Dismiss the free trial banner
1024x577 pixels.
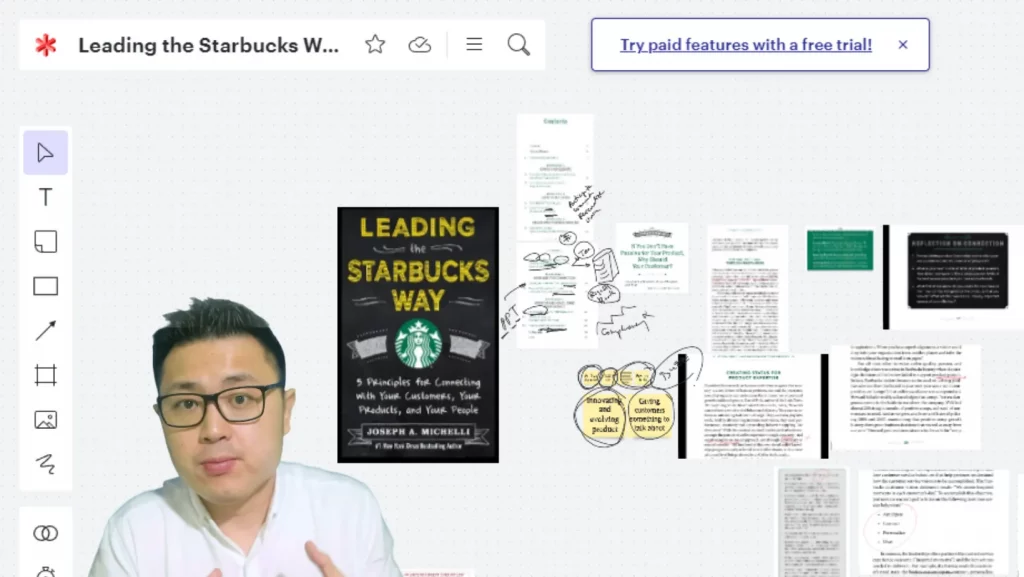point(903,44)
